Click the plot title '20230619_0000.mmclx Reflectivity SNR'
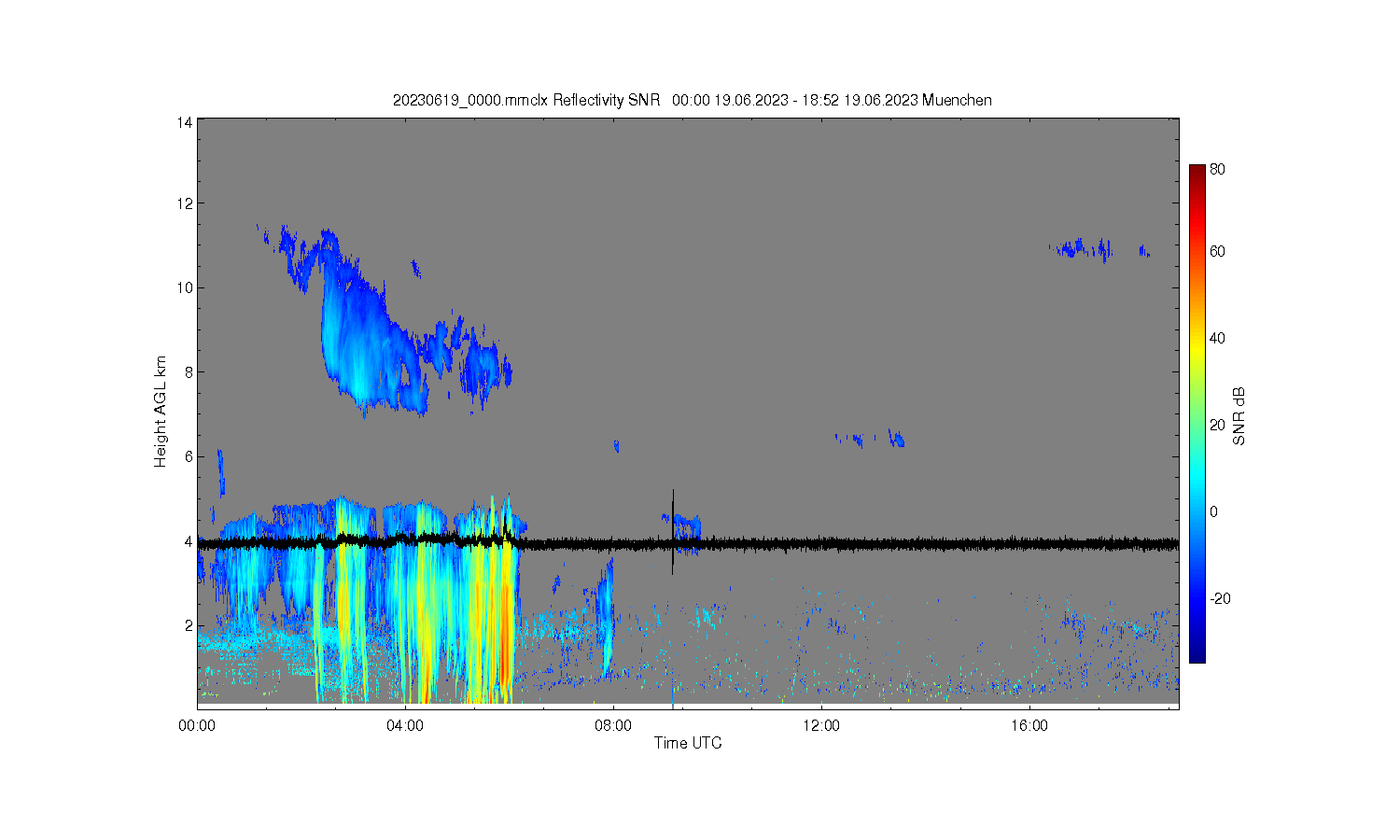 coord(526,100)
